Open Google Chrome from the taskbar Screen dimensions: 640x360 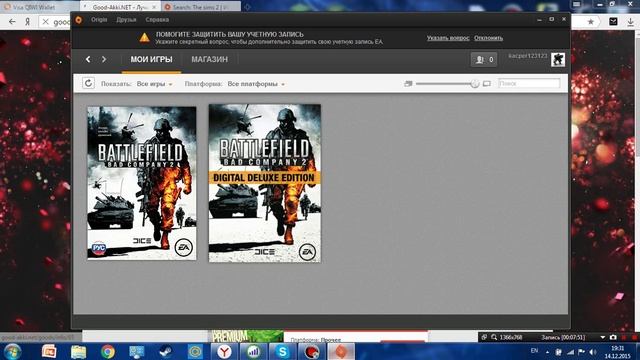click(108, 352)
